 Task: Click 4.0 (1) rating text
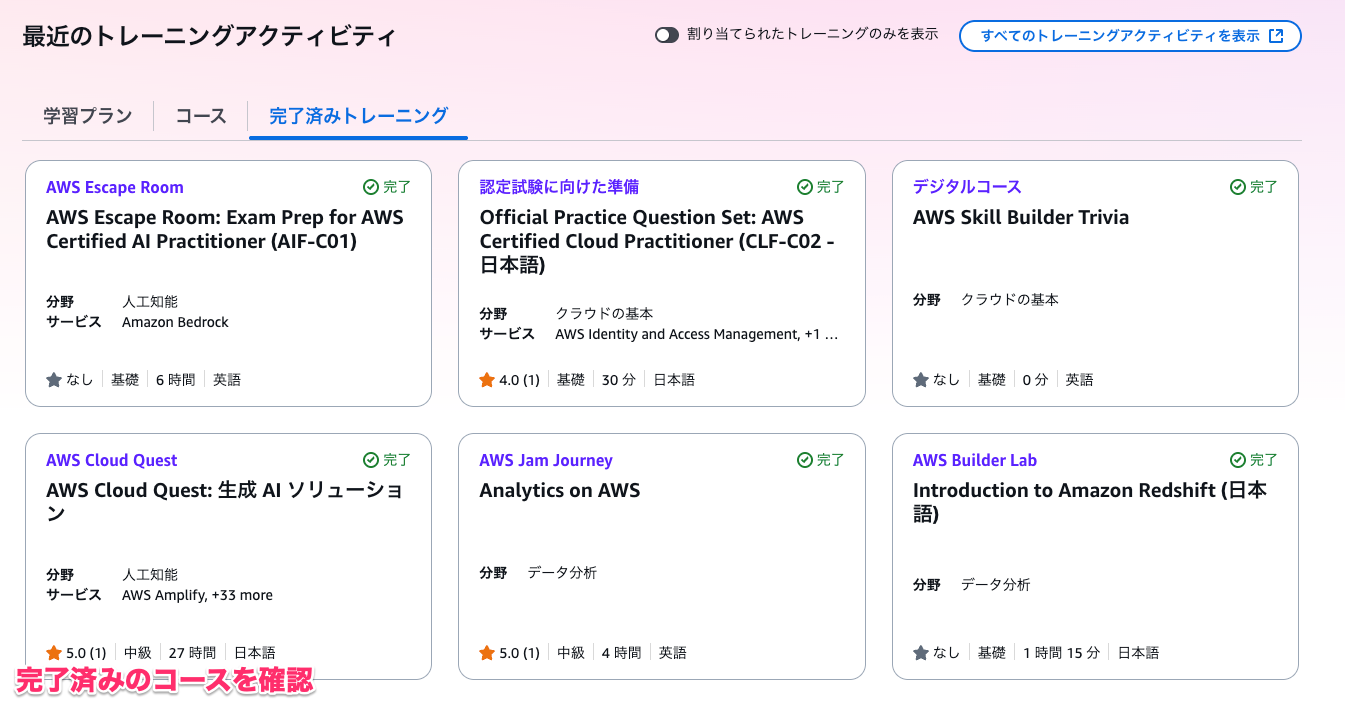click(519, 379)
